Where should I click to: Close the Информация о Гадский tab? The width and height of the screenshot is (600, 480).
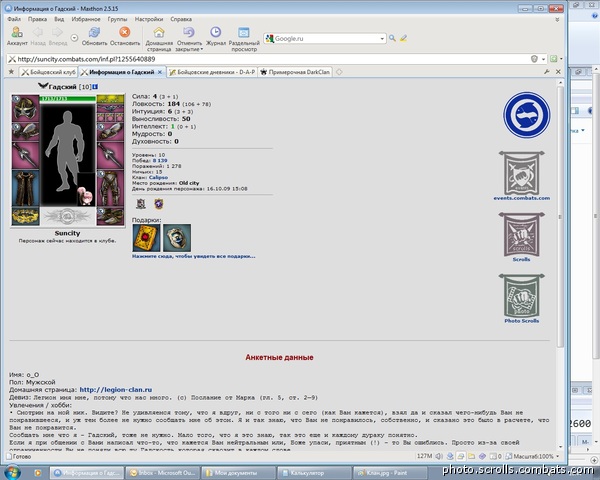tap(160, 72)
